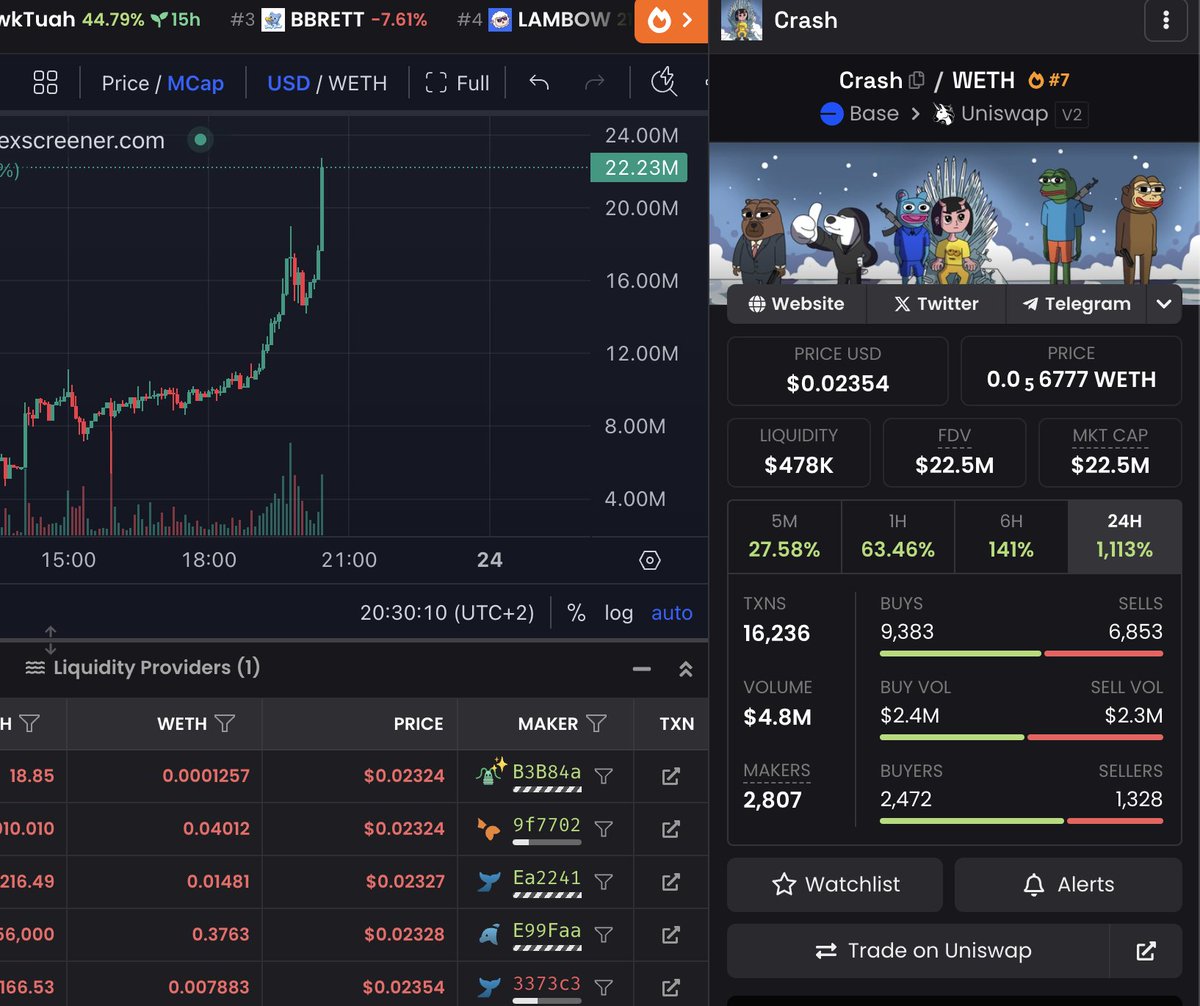Viewport: 1200px width, 1006px height.
Task: Open the #3 BBRETT trending token
Action: (x=329, y=20)
